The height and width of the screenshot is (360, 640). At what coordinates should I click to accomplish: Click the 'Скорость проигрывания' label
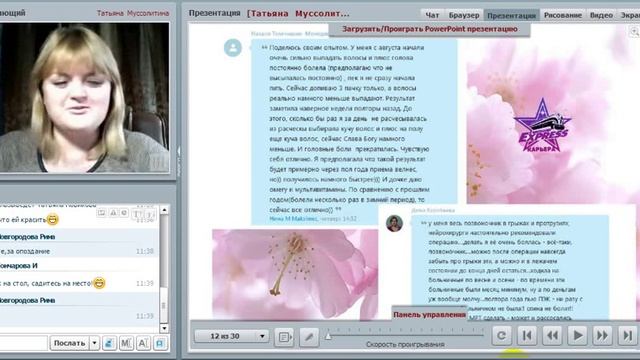(x=405, y=344)
